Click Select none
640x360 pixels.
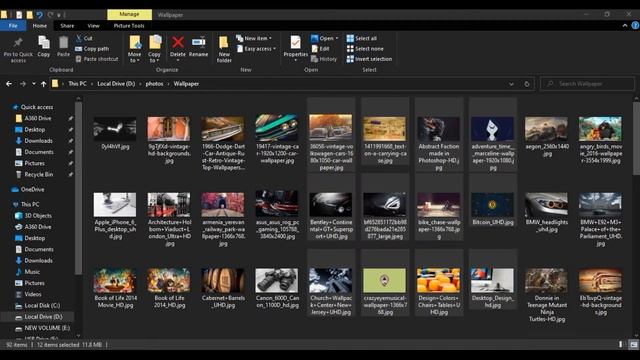pos(365,49)
